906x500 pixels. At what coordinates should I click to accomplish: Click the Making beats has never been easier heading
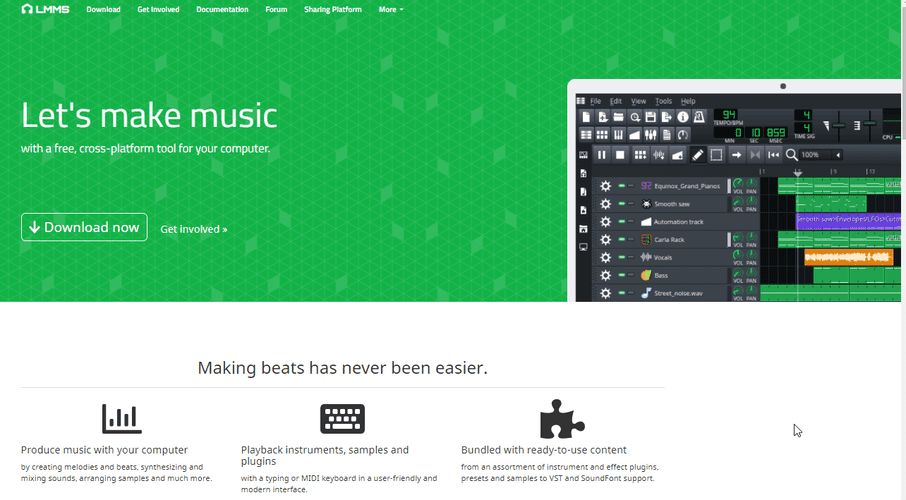click(x=343, y=368)
